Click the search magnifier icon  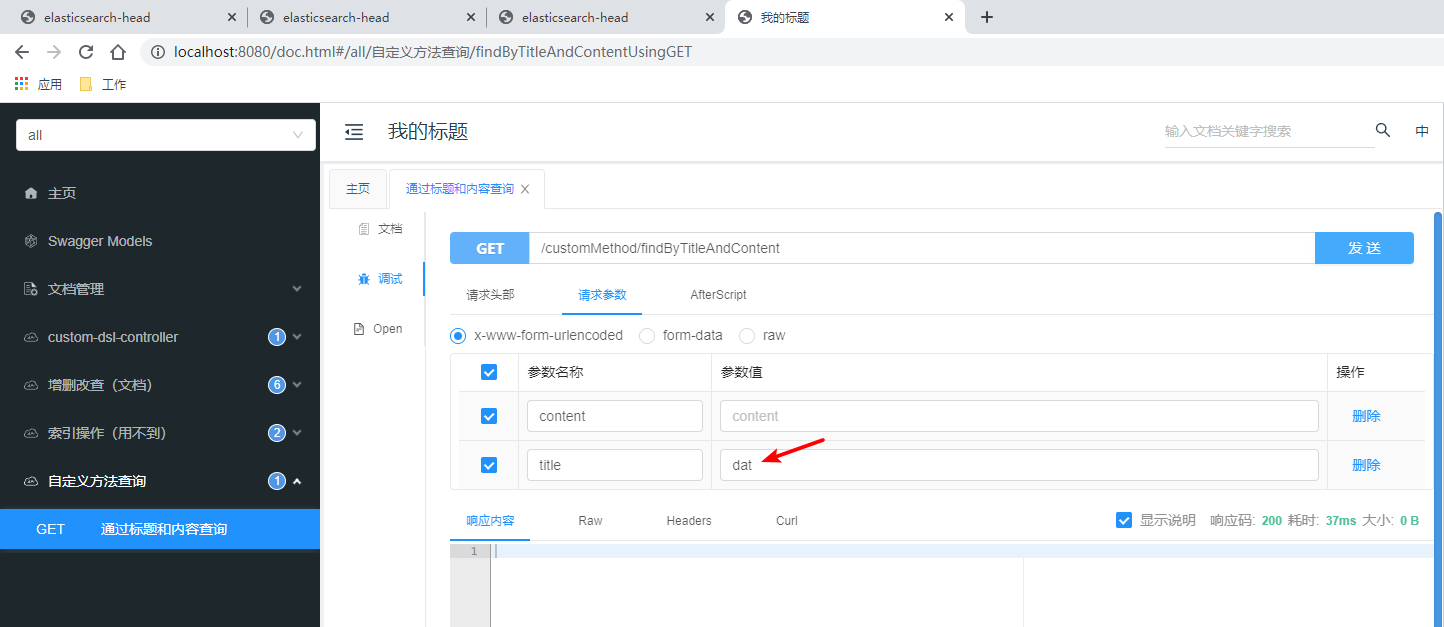1383,130
